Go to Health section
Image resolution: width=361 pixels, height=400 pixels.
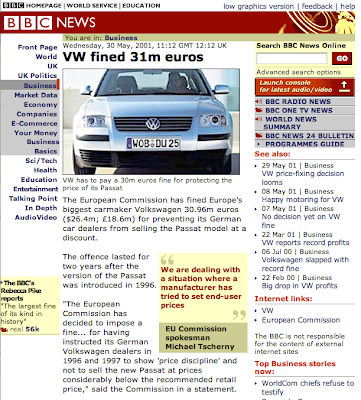coord(45,170)
